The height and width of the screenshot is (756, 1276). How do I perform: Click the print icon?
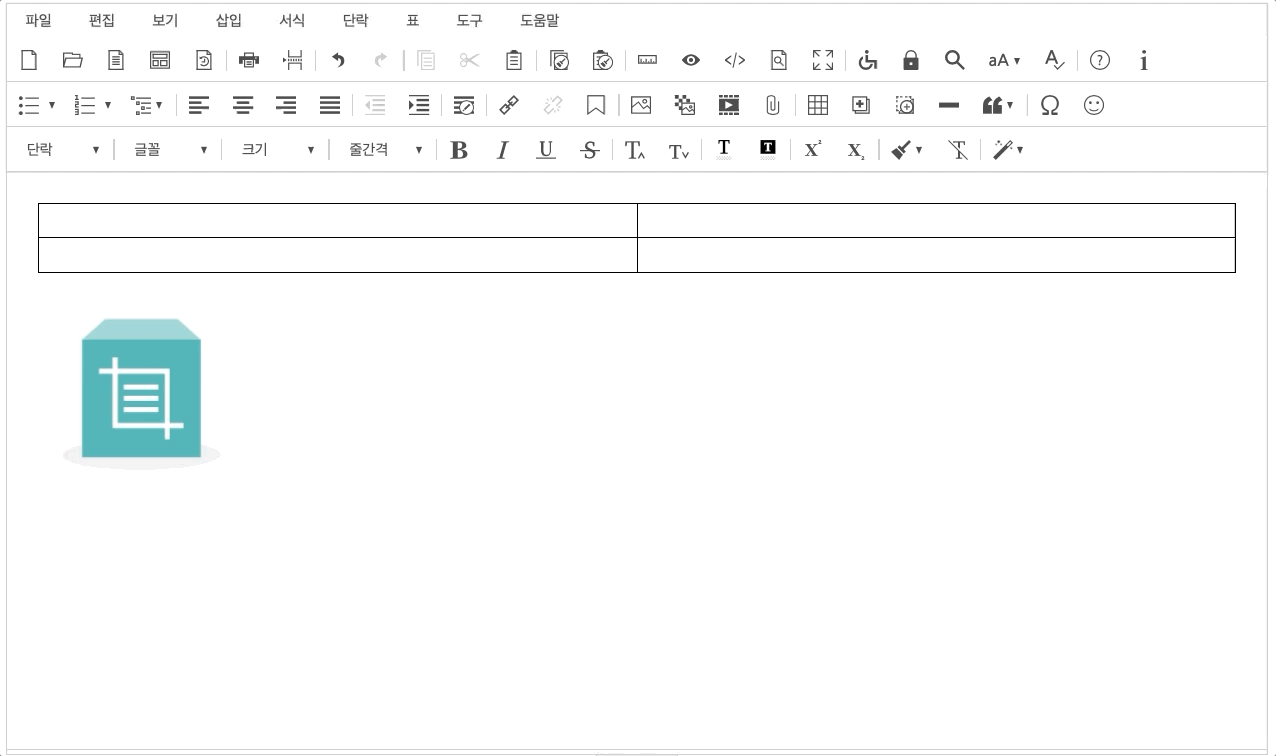[249, 61]
